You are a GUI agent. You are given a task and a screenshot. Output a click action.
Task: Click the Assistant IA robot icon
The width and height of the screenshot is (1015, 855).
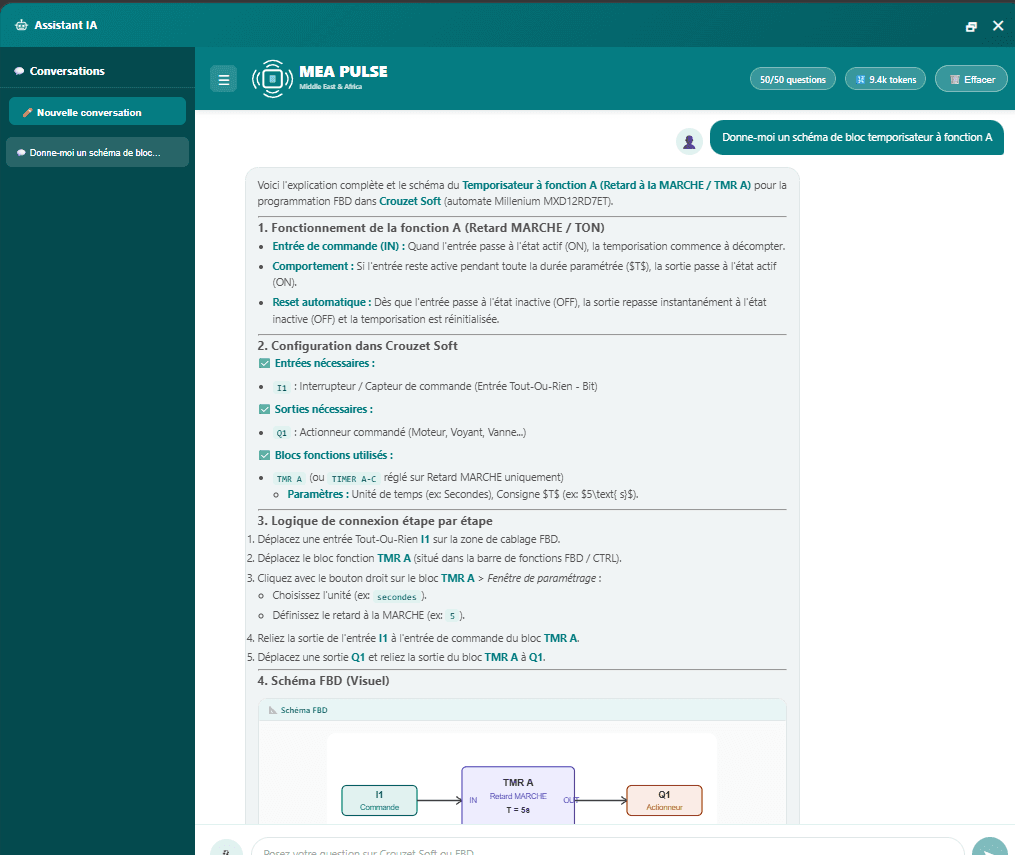tap(21, 25)
